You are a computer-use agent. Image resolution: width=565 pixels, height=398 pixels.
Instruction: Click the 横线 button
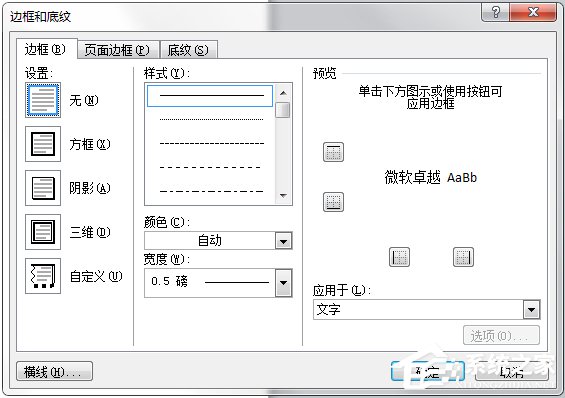[x=54, y=371]
